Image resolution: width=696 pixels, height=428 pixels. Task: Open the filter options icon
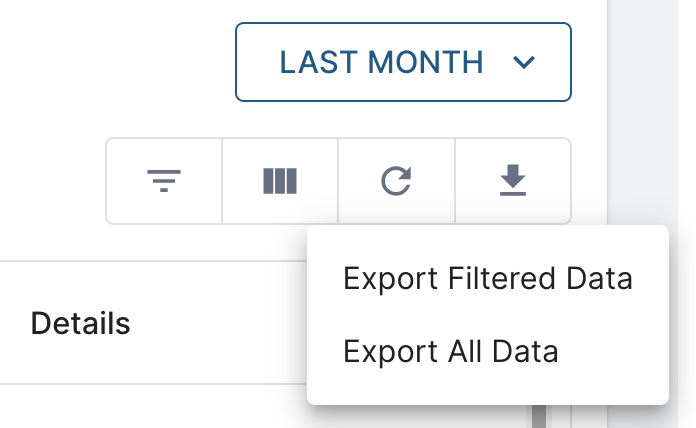pos(164,181)
